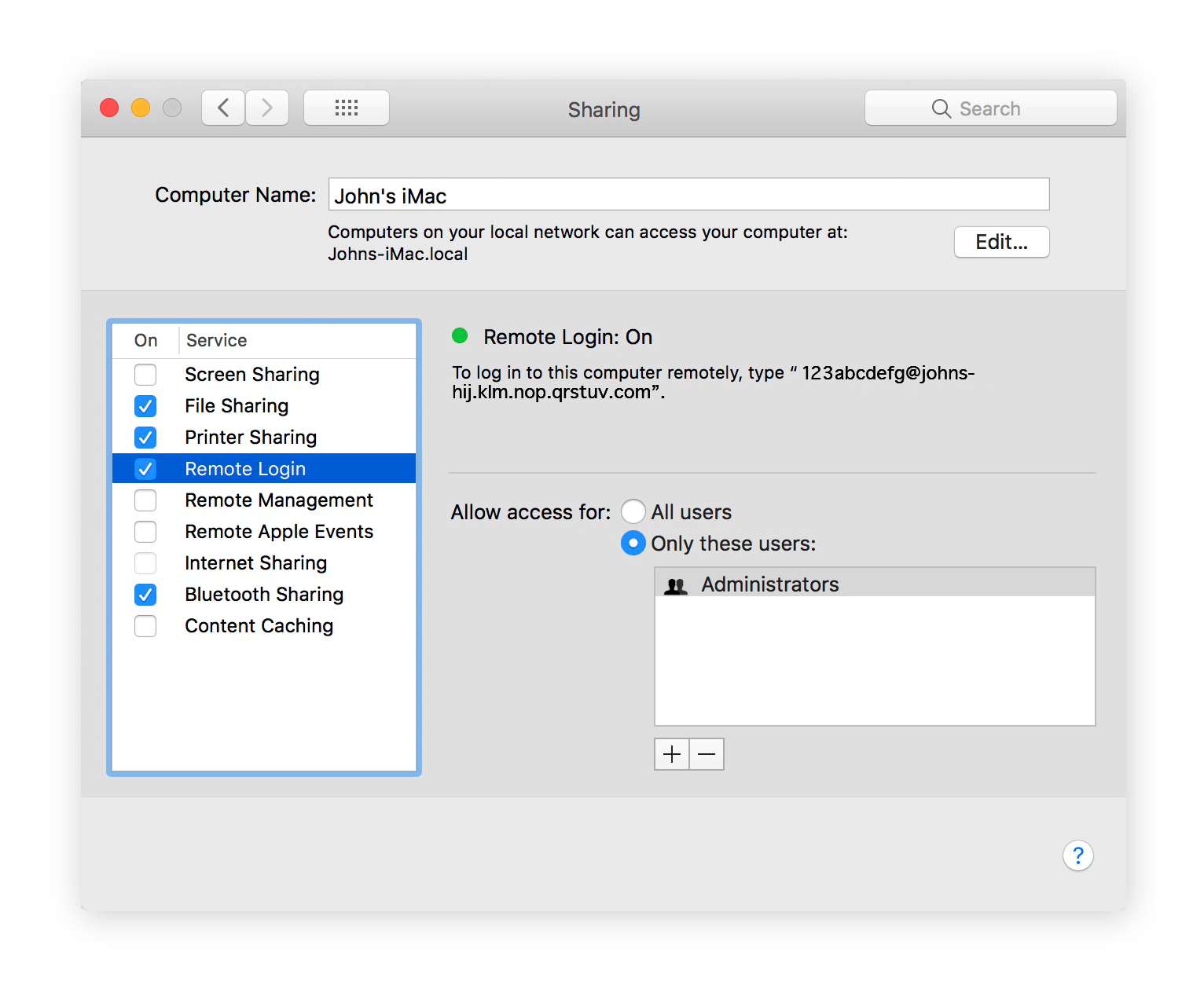Uncheck the Bluetooth Sharing checkbox
Screen dimensions: 1204x989
145,595
